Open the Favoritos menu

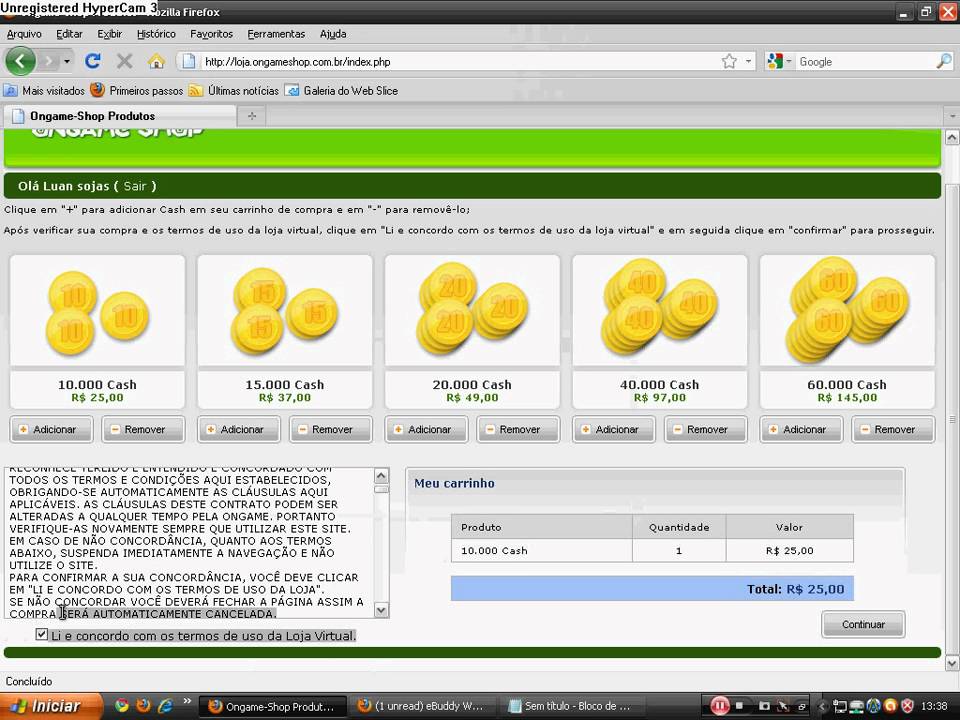point(211,34)
